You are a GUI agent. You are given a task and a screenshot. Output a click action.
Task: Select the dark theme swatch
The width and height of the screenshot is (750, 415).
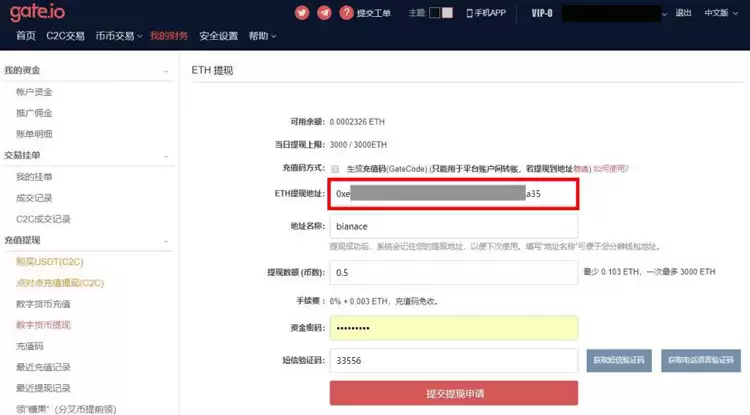[434, 13]
